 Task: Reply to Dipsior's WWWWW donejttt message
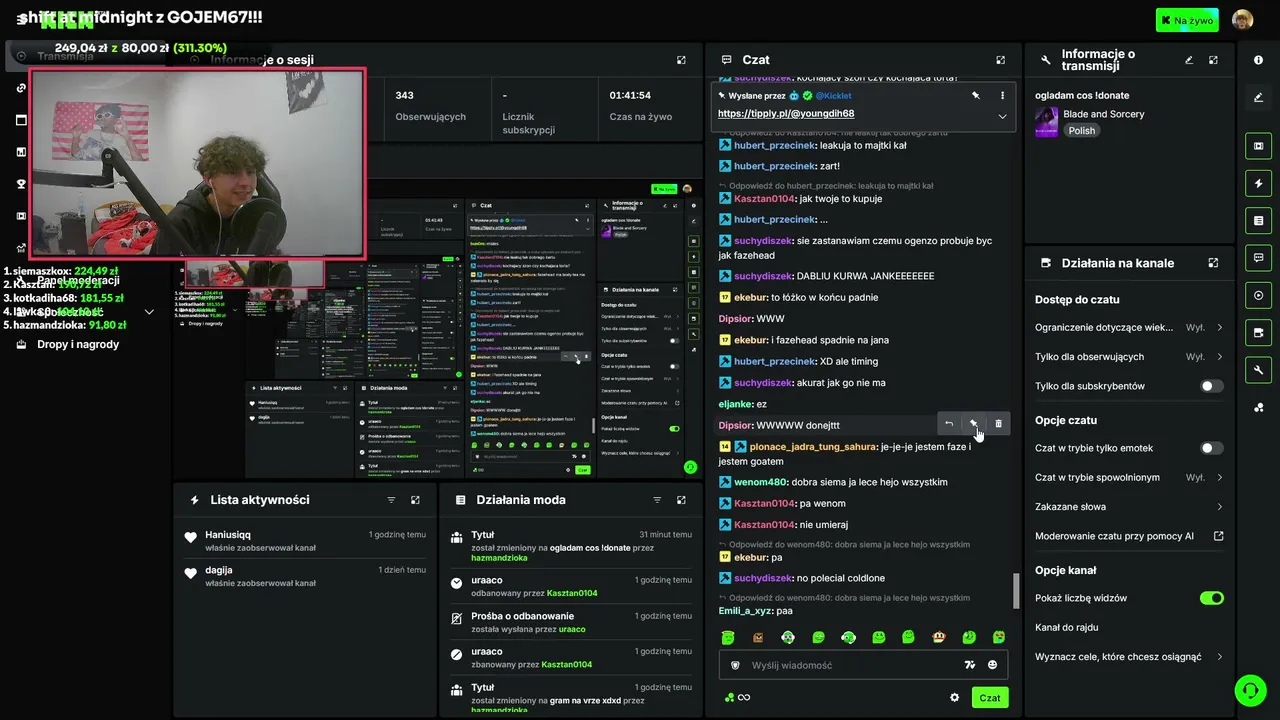pos(949,424)
